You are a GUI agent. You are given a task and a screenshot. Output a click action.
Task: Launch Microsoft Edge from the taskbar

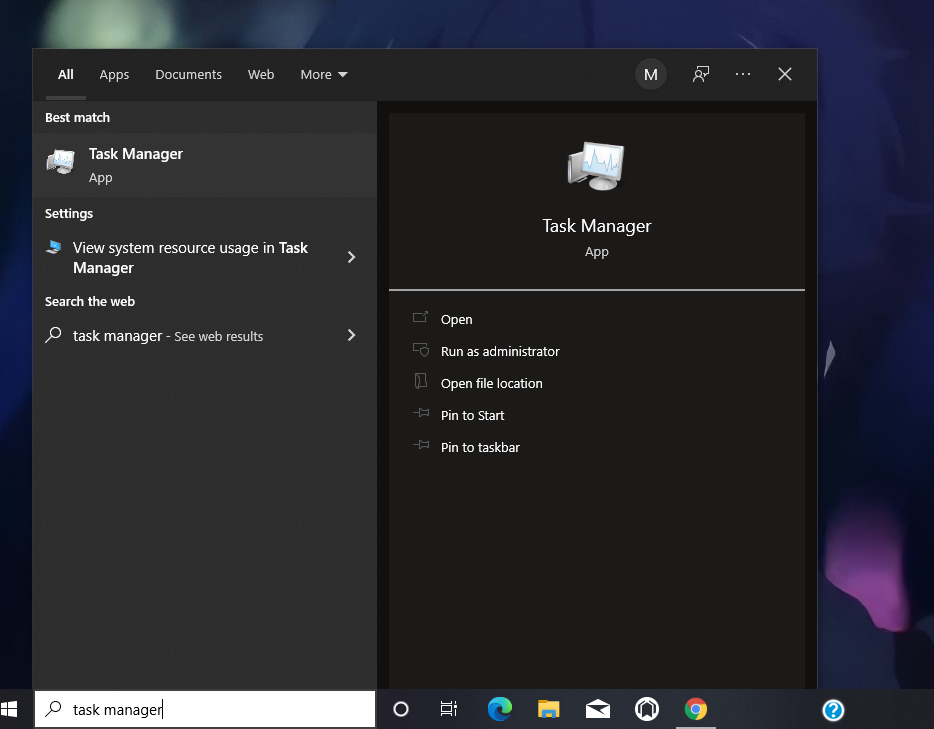click(x=499, y=709)
